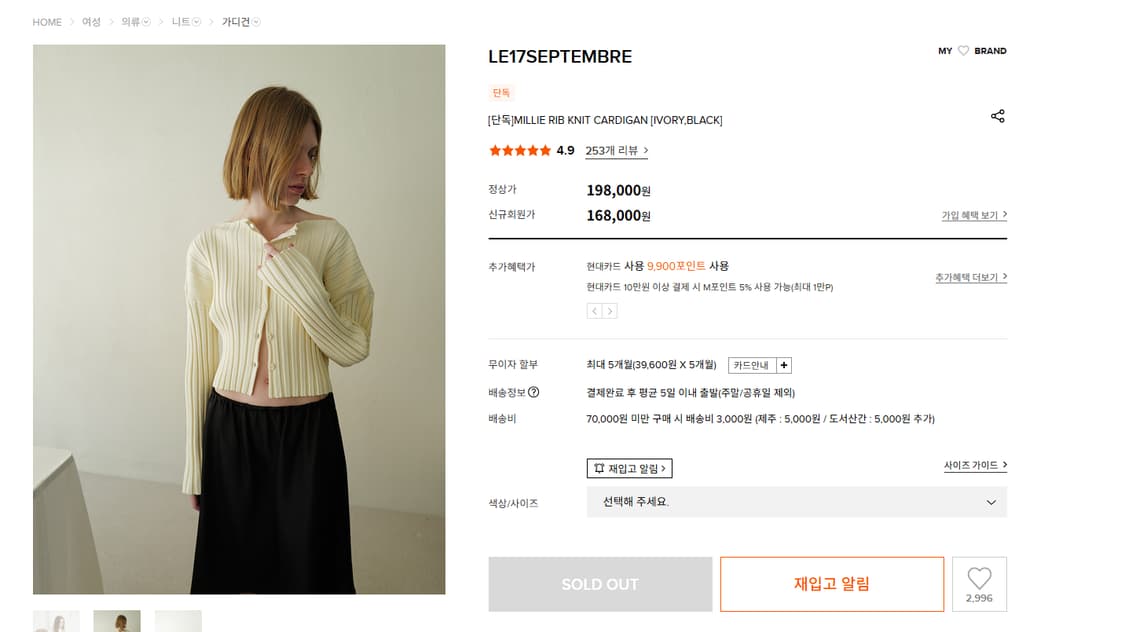
Task: Click the five-star rating stars
Action: 520,150
